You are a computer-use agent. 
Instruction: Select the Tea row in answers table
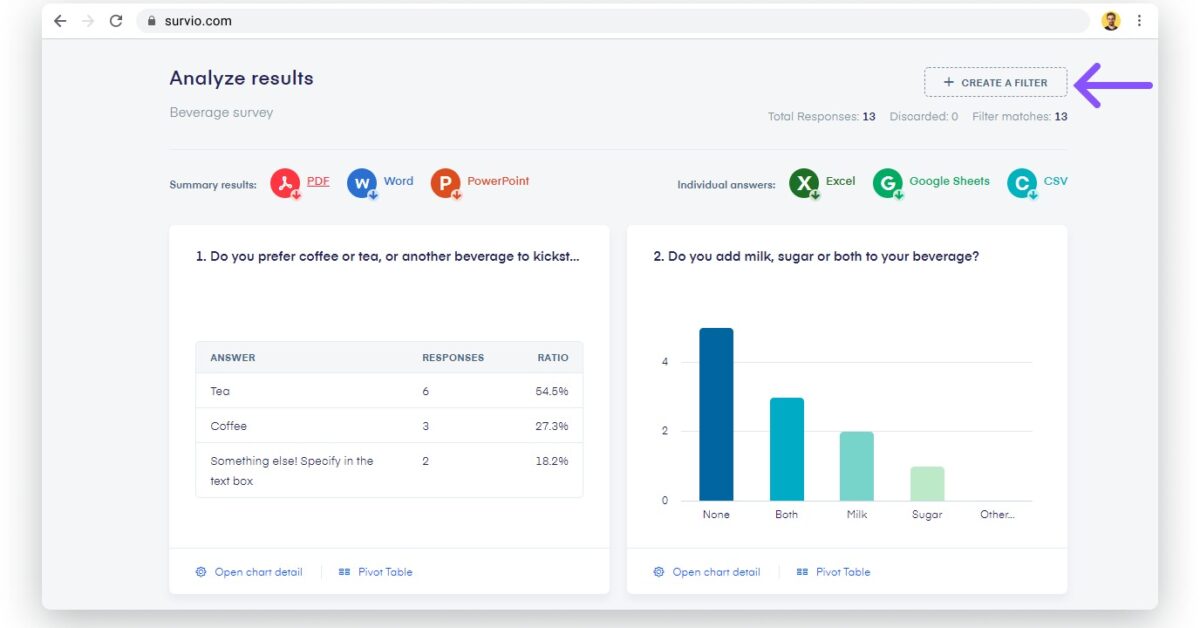click(x=389, y=391)
